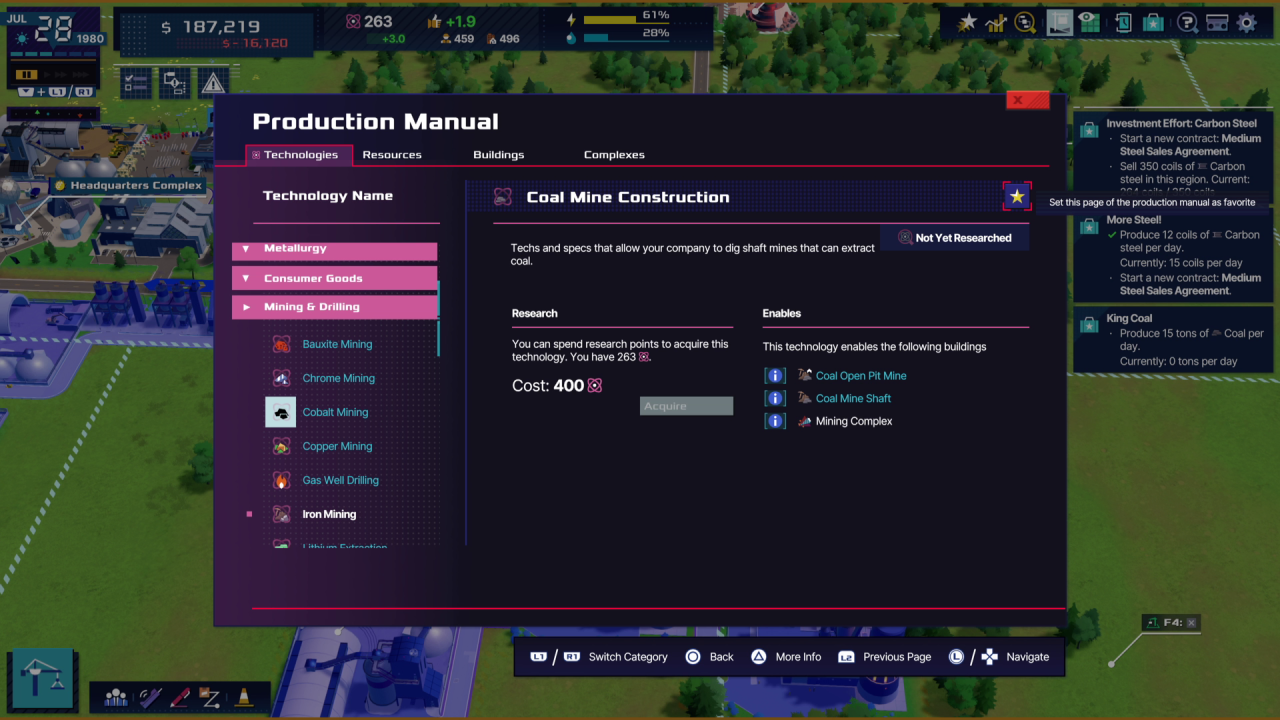Open the warning alerts triangle icon

(x=212, y=83)
